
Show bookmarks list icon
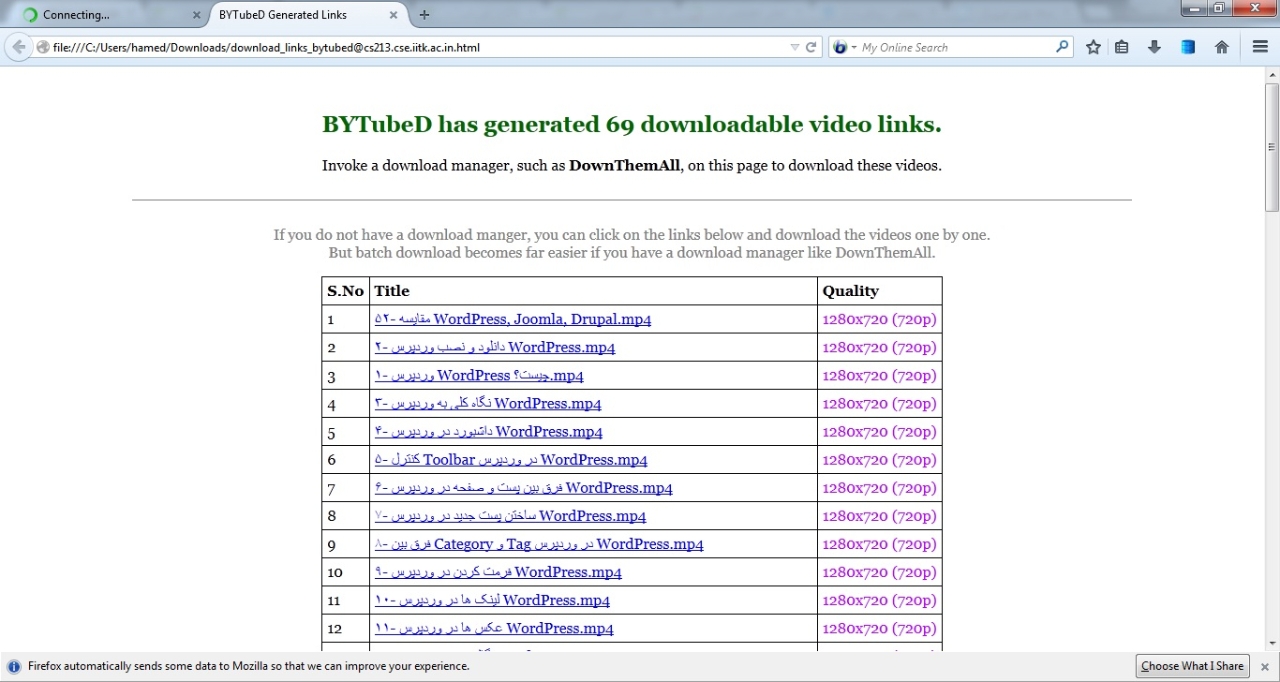point(1122,47)
